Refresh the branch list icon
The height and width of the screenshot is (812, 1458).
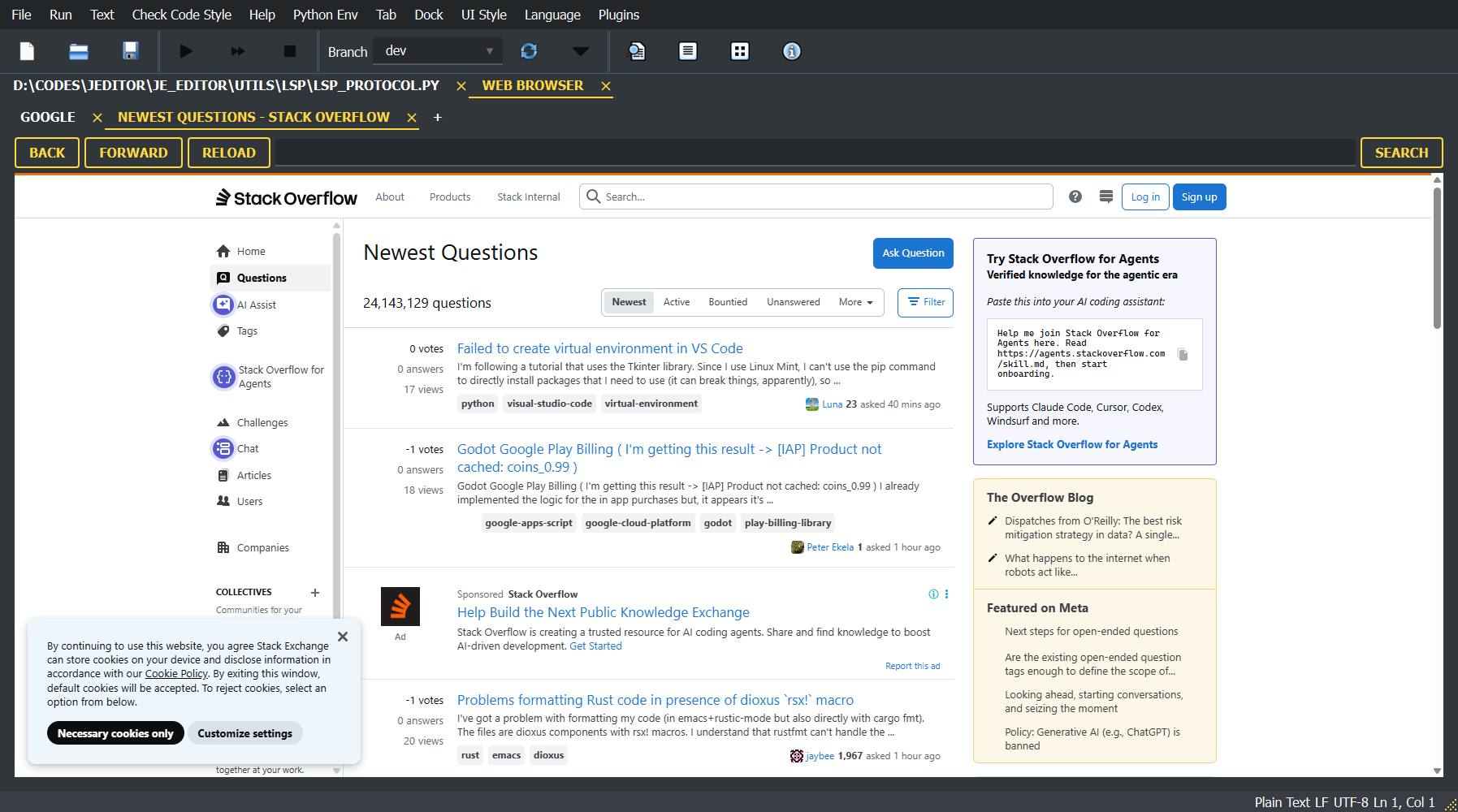click(x=529, y=51)
